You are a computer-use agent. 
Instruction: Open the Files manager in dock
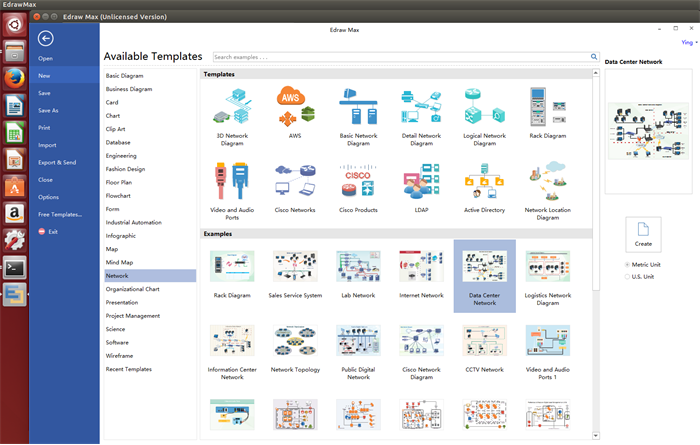[15, 51]
